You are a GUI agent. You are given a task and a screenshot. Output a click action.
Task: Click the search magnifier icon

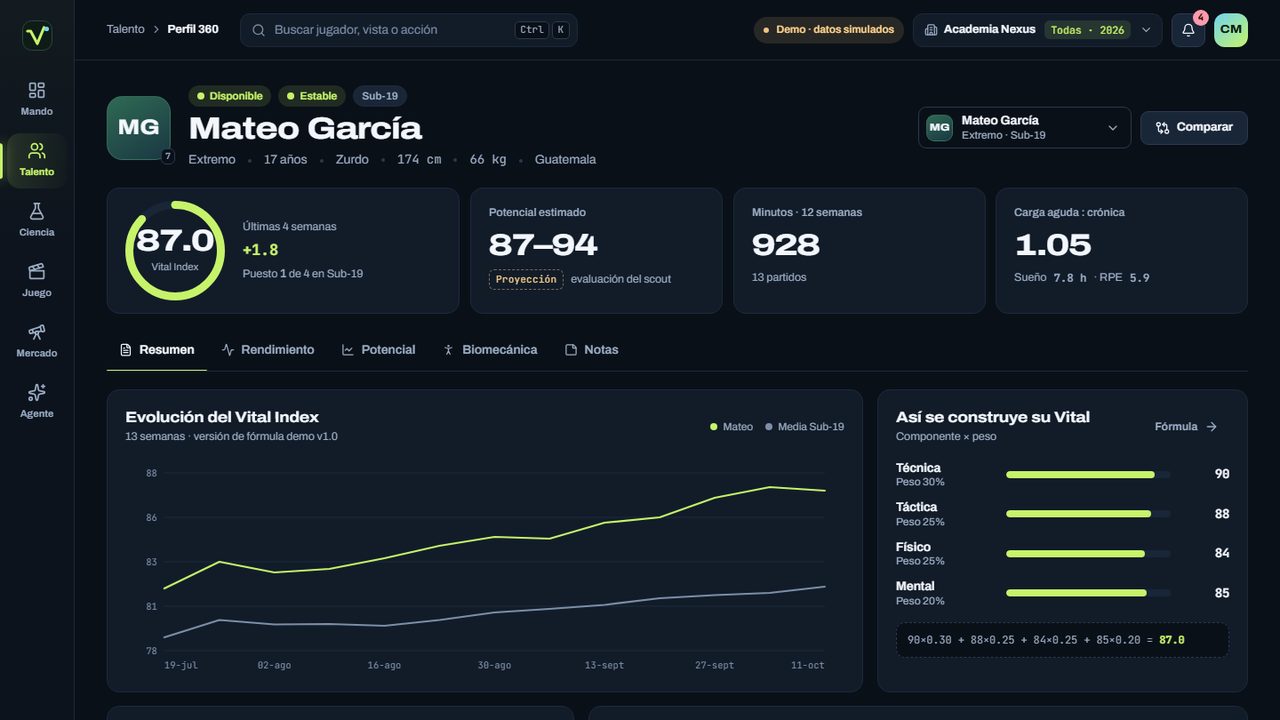[x=258, y=30]
